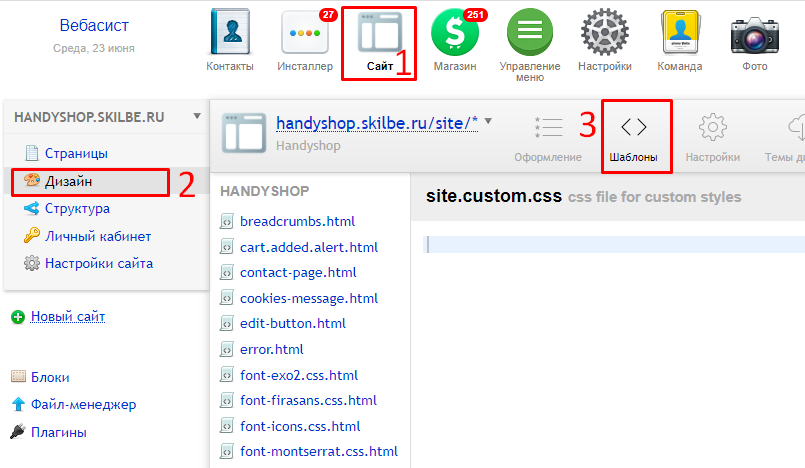
Task: Open the Фото camera app icon
Action: (x=755, y=37)
